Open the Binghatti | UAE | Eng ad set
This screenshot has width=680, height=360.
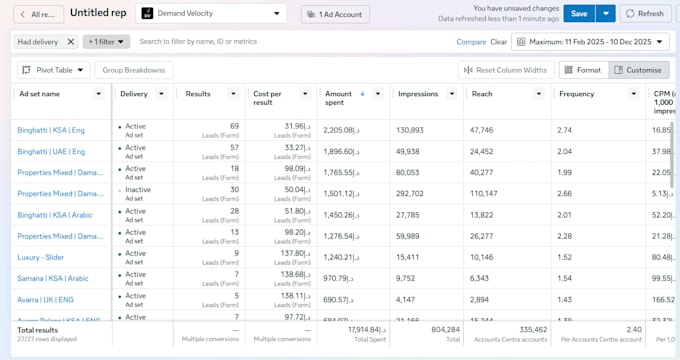(x=51, y=151)
